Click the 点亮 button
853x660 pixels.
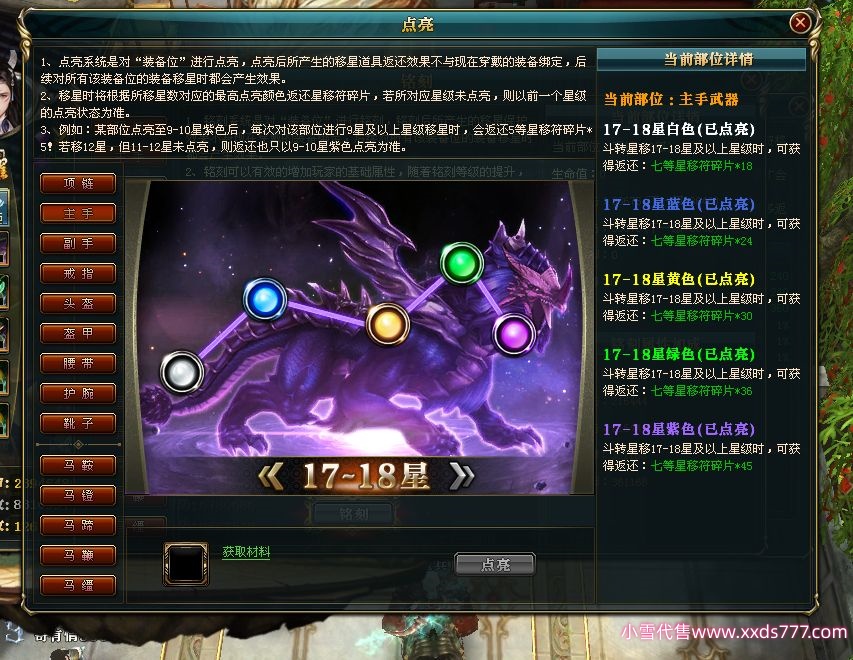click(495, 564)
